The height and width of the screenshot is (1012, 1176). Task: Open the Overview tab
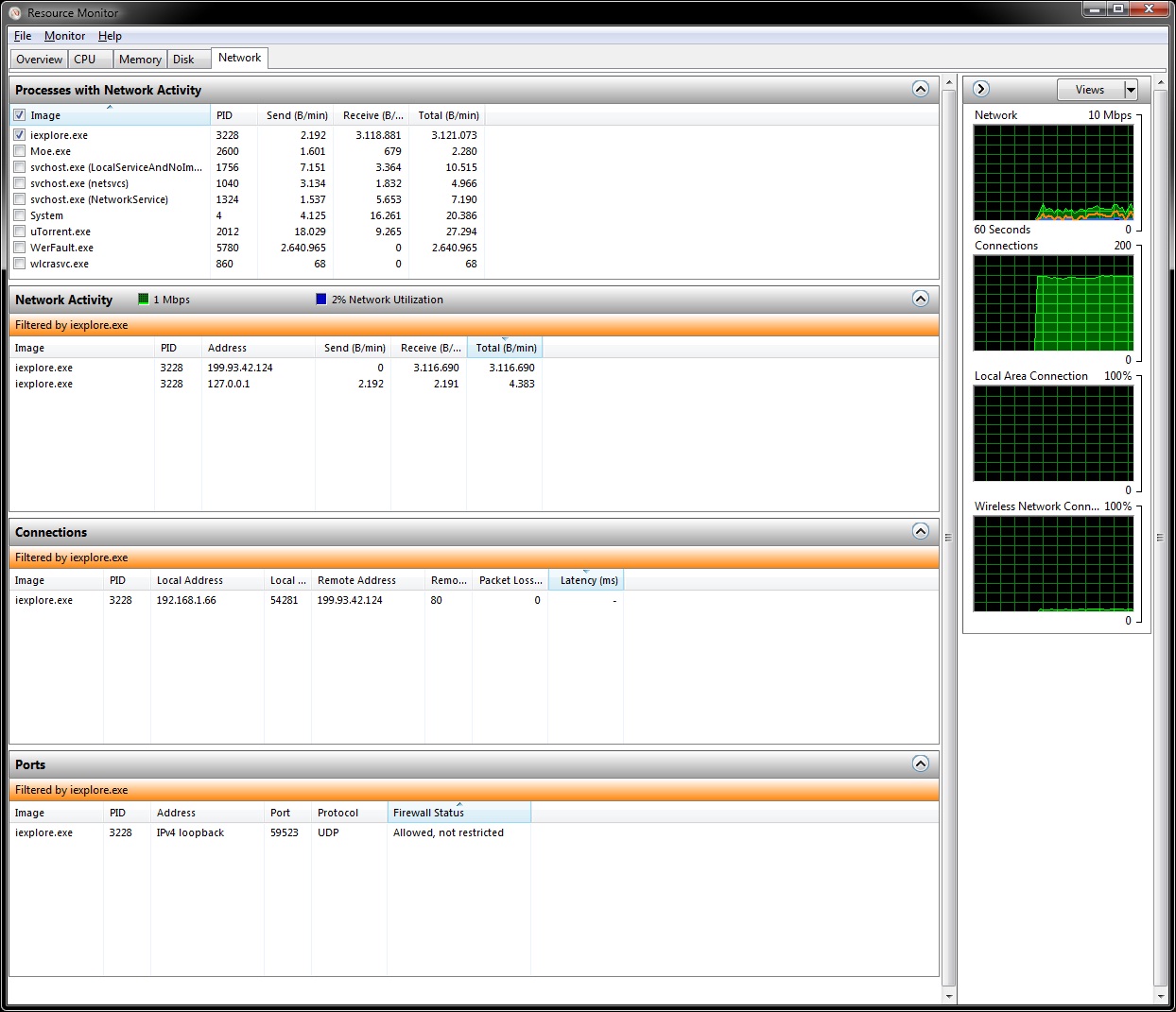click(x=38, y=58)
